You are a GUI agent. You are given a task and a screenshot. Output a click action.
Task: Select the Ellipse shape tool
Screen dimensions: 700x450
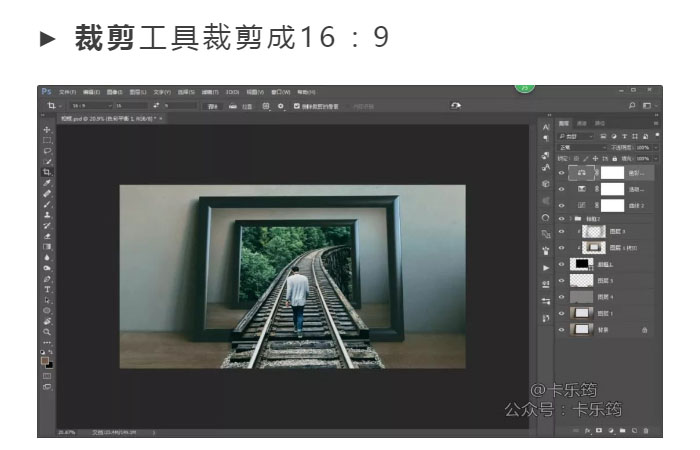[47, 311]
